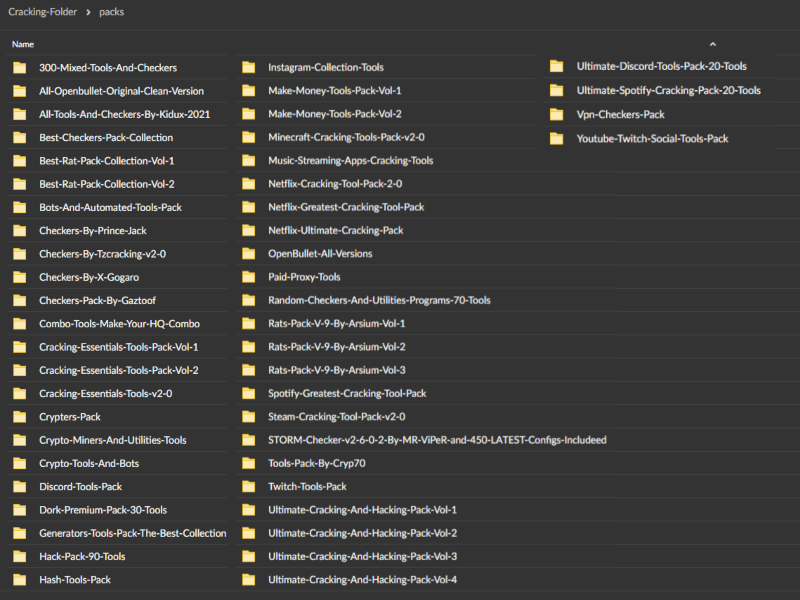Select the Checkers-By-Prince-Jack folder name
The height and width of the screenshot is (600, 800).
click(x=92, y=231)
